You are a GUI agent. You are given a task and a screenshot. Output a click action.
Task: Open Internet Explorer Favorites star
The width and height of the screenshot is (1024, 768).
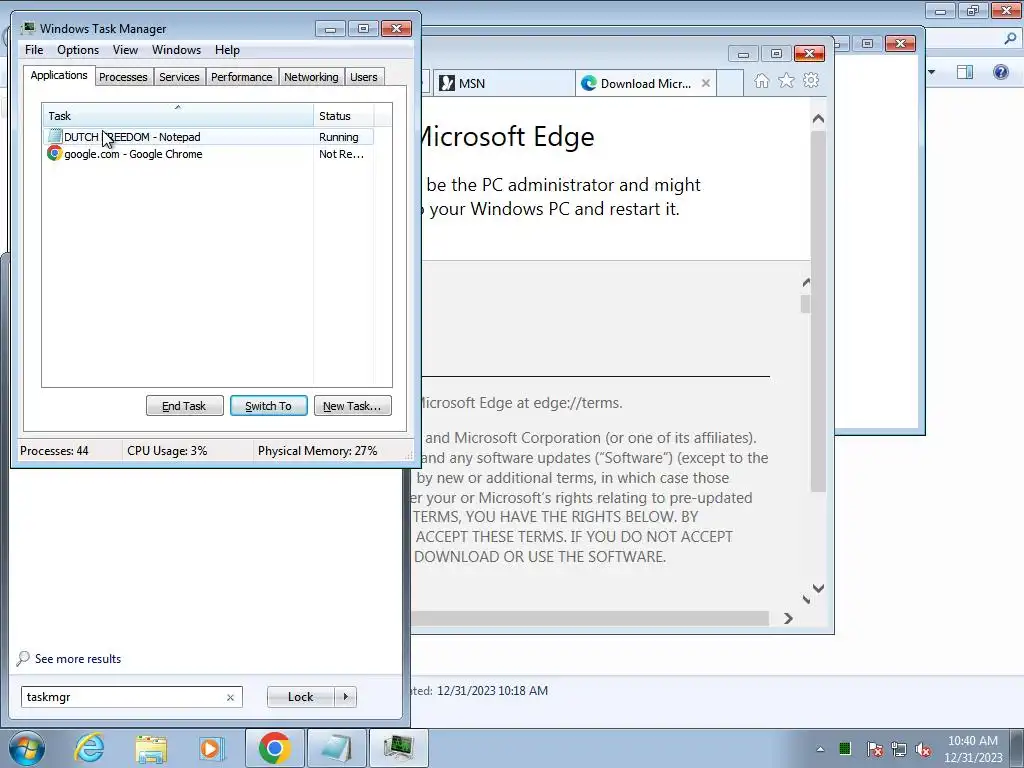coord(786,81)
